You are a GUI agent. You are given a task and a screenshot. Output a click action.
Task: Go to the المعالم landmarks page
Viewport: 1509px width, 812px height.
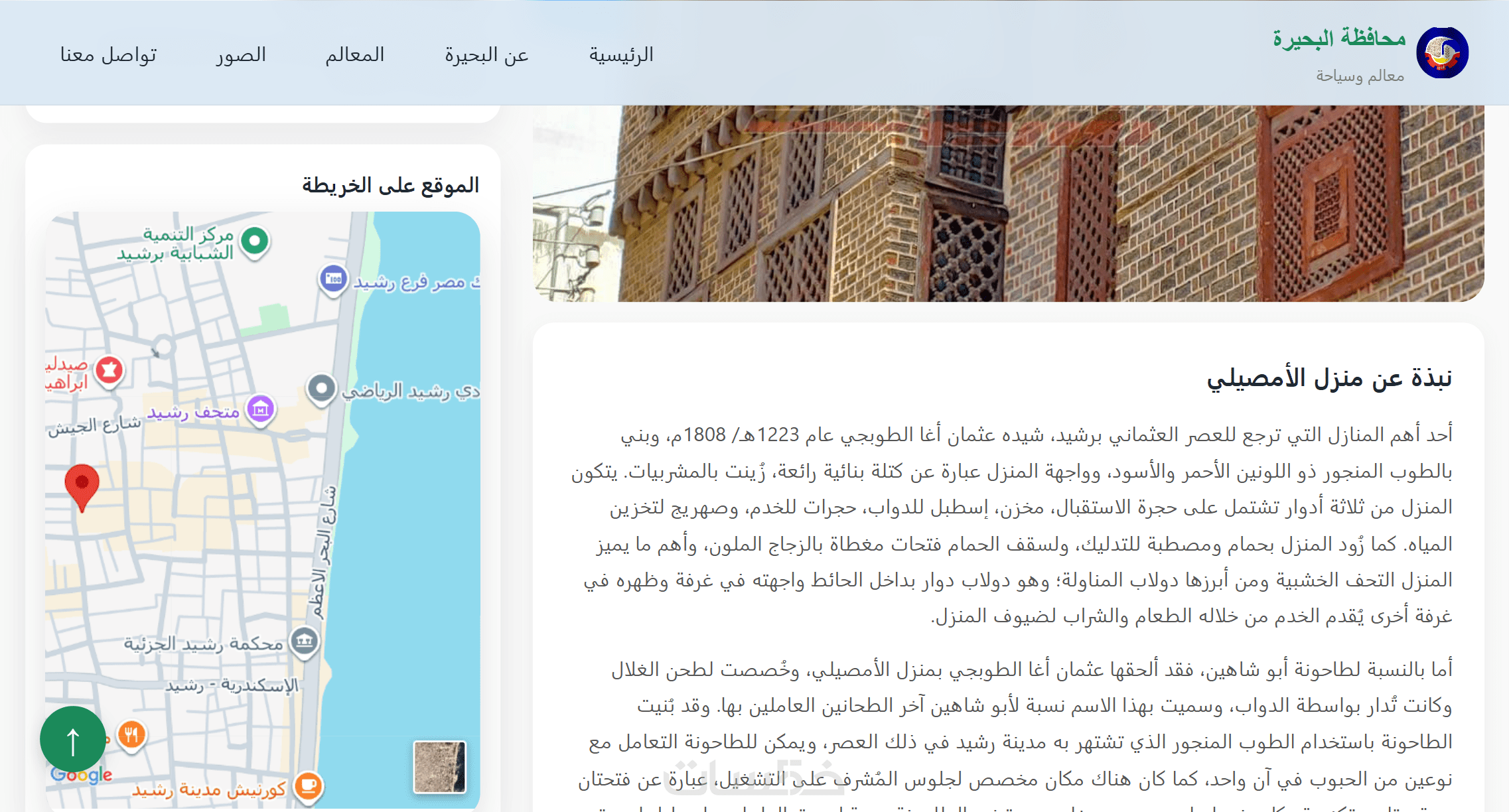(355, 54)
